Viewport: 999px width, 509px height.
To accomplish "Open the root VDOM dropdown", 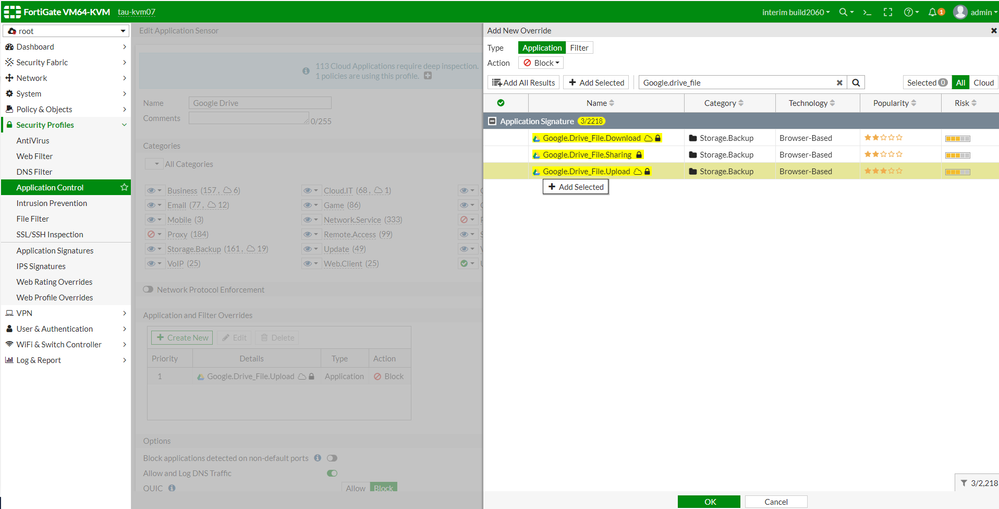I will [x=66, y=31].
